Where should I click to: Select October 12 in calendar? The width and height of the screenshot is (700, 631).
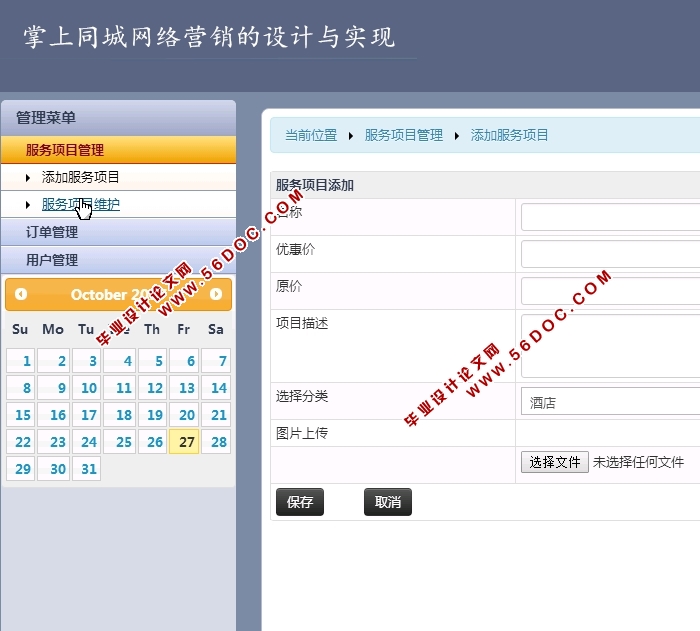(x=153, y=388)
